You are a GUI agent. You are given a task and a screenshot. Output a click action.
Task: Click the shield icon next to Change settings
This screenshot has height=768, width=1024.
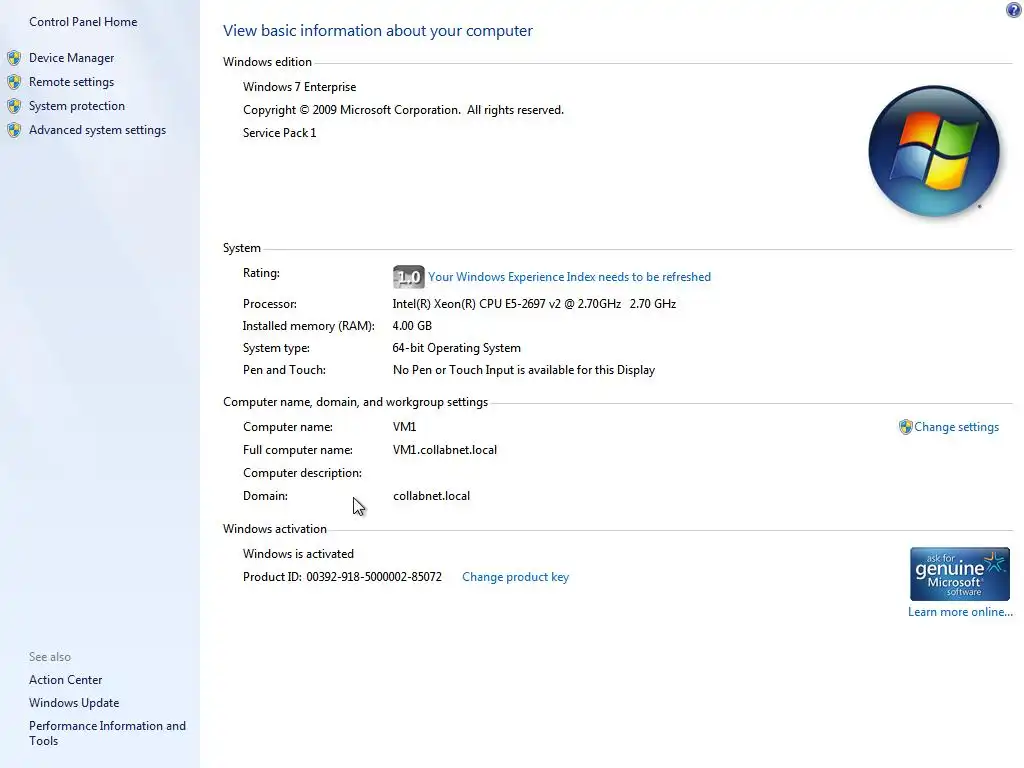(905, 427)
